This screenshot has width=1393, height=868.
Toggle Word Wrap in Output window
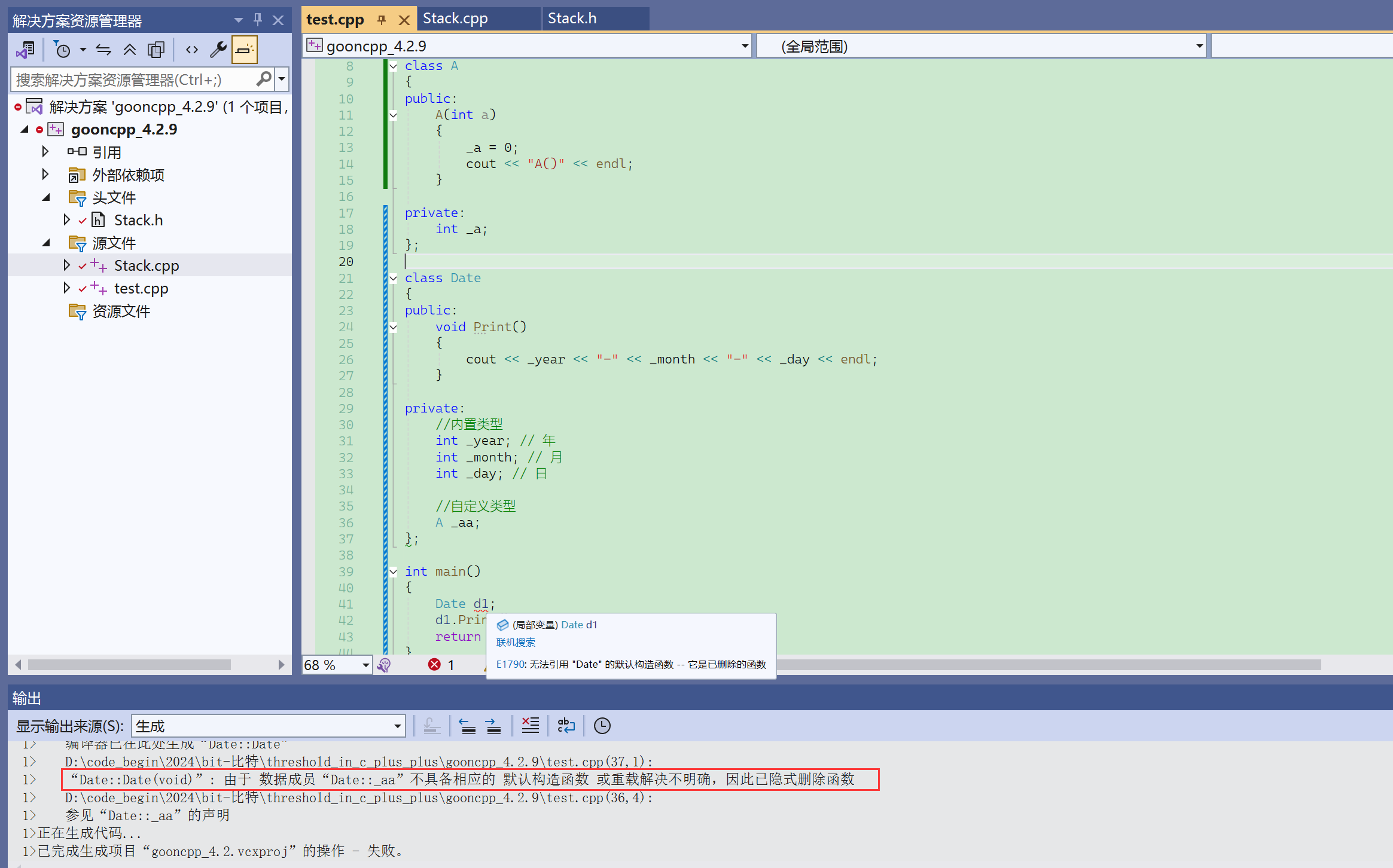point(566,726)
